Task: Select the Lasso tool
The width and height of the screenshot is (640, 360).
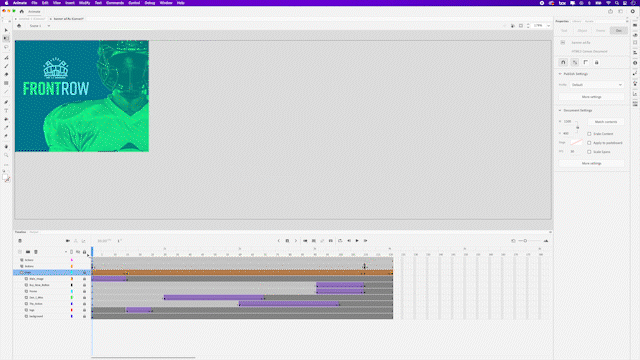Action: [6, 47]
